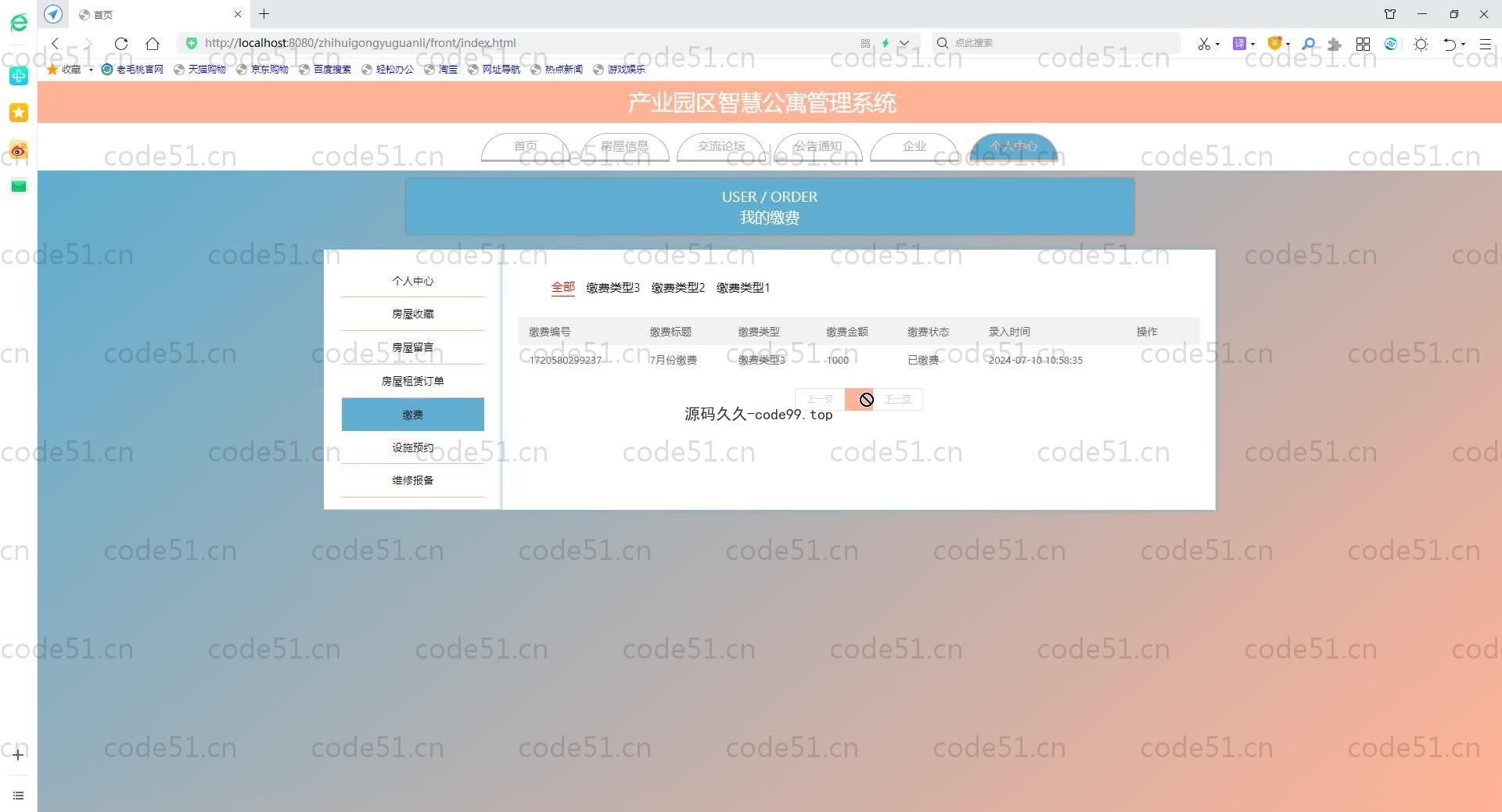This screenshot has height=812, width=1502.
Task: Open the browser hamburger menu
Action: click(x=1485, y=44)
